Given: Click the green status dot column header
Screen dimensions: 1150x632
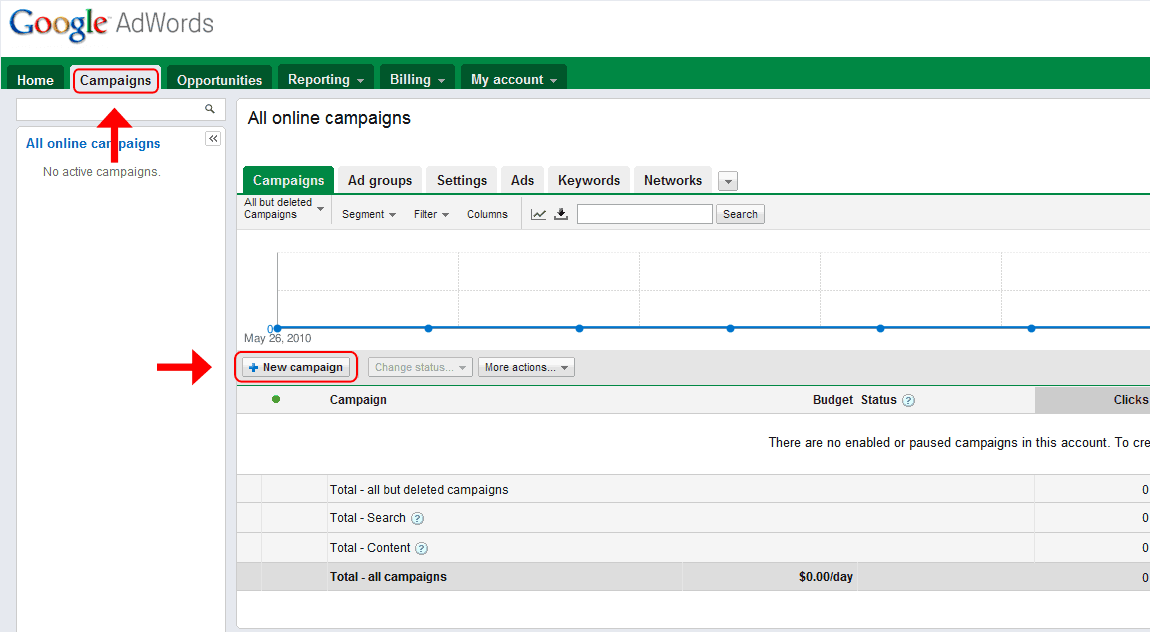Looking at the screenshot, I should [x=276, y=400].
